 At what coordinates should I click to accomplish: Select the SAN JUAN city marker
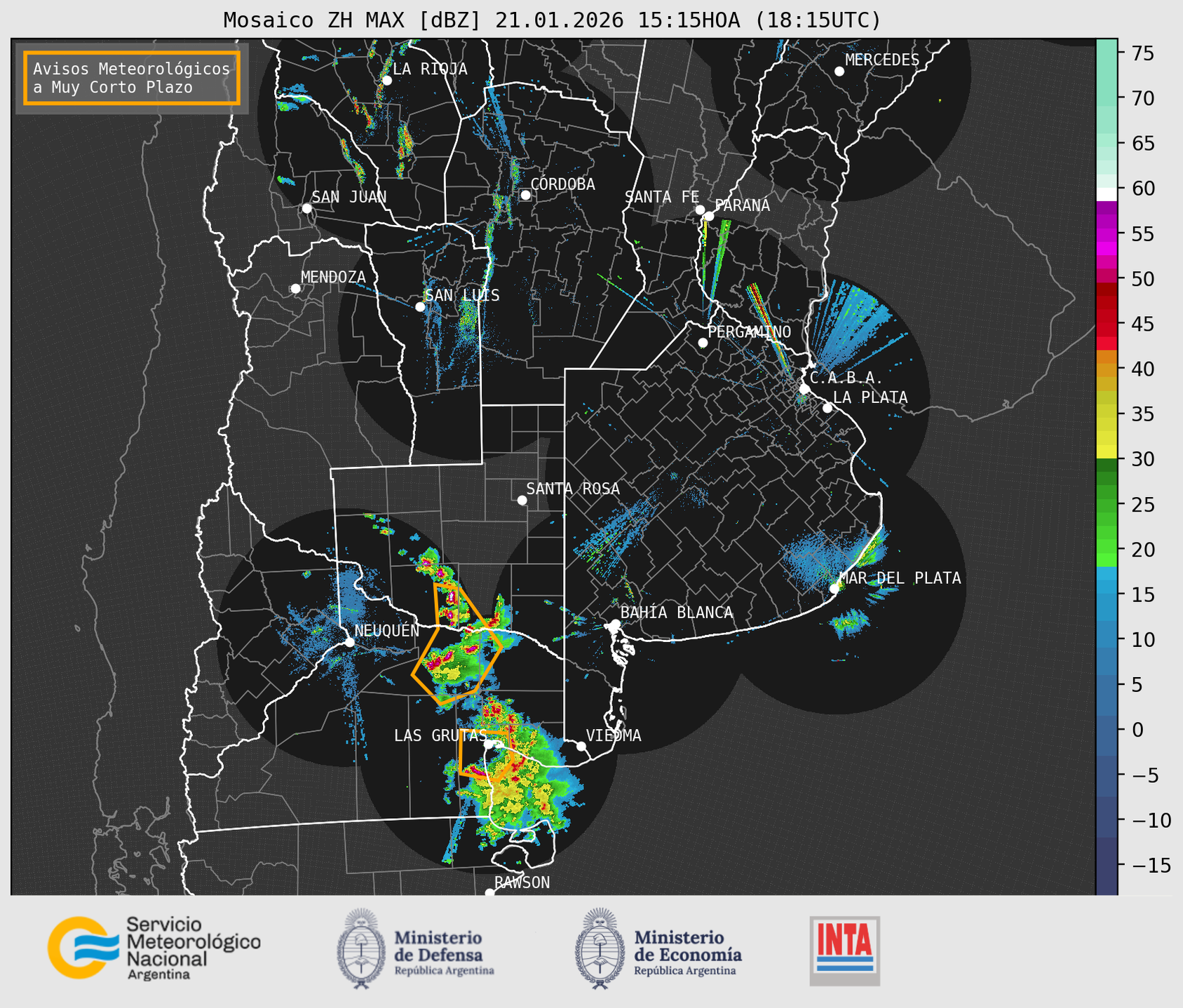[x=306, y=208]
